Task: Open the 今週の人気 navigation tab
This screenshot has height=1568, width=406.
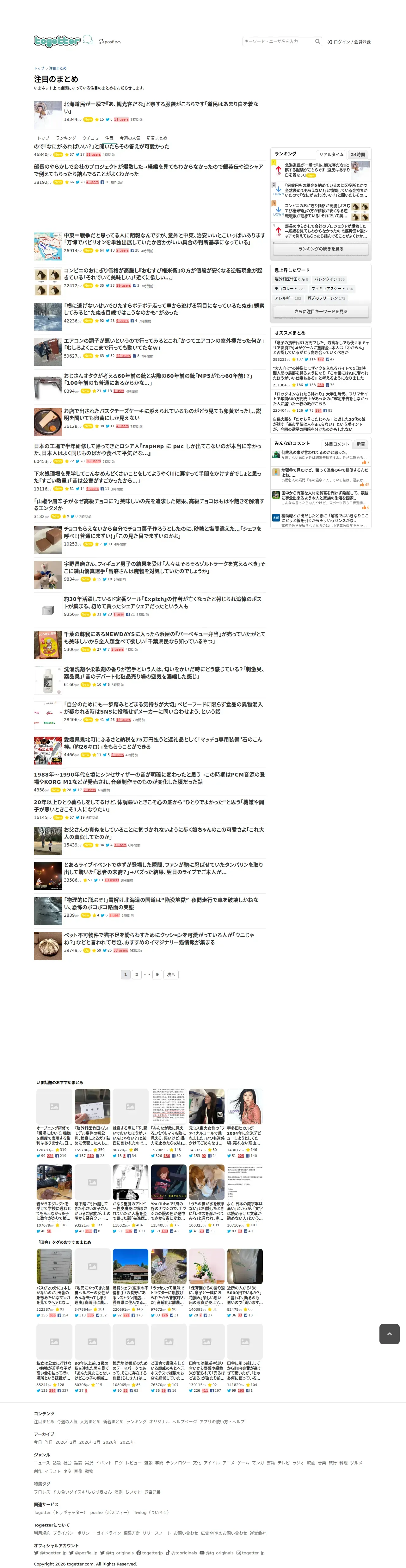Action: point(129,138)
